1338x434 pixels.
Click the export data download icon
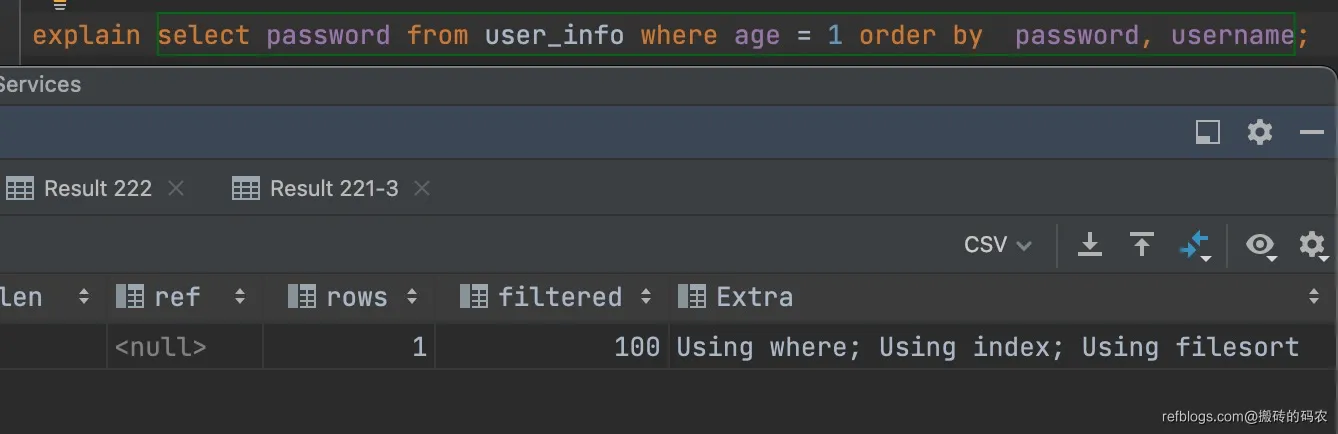1090,245
